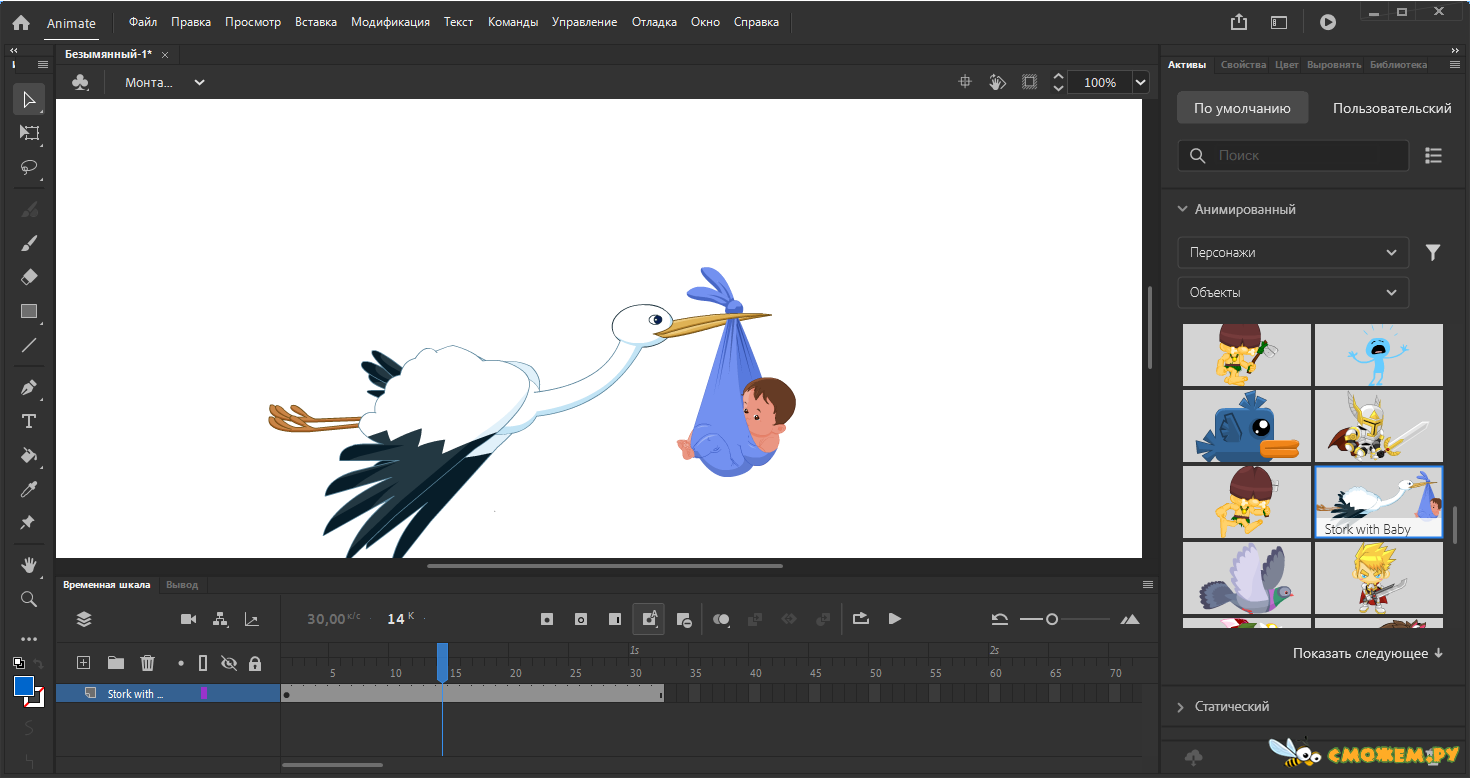Toggle visibility of all layers
This screenshot has width=1470, height=779.
point(229,662)
